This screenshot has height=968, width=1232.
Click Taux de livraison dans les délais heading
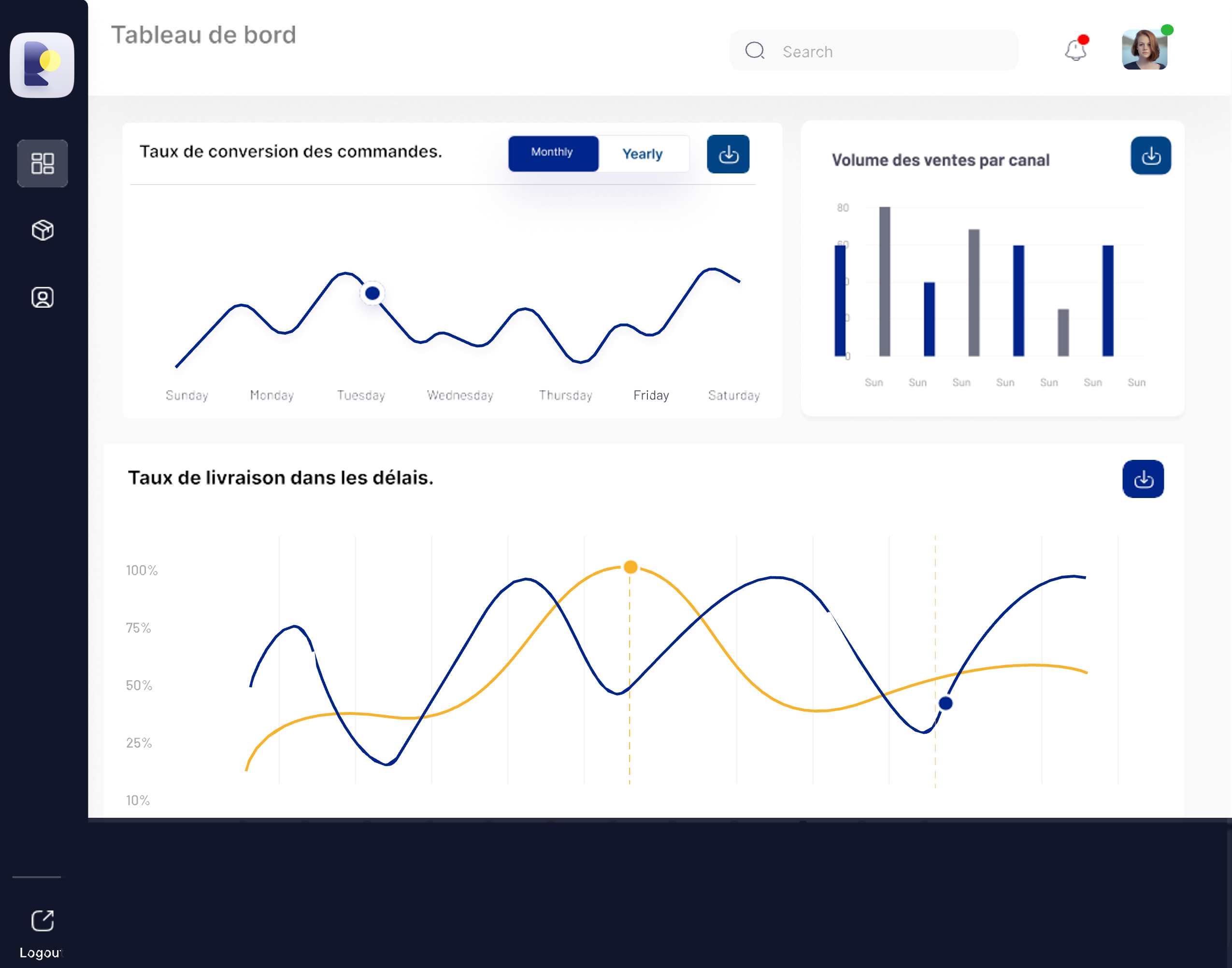(x=281, y=478)
